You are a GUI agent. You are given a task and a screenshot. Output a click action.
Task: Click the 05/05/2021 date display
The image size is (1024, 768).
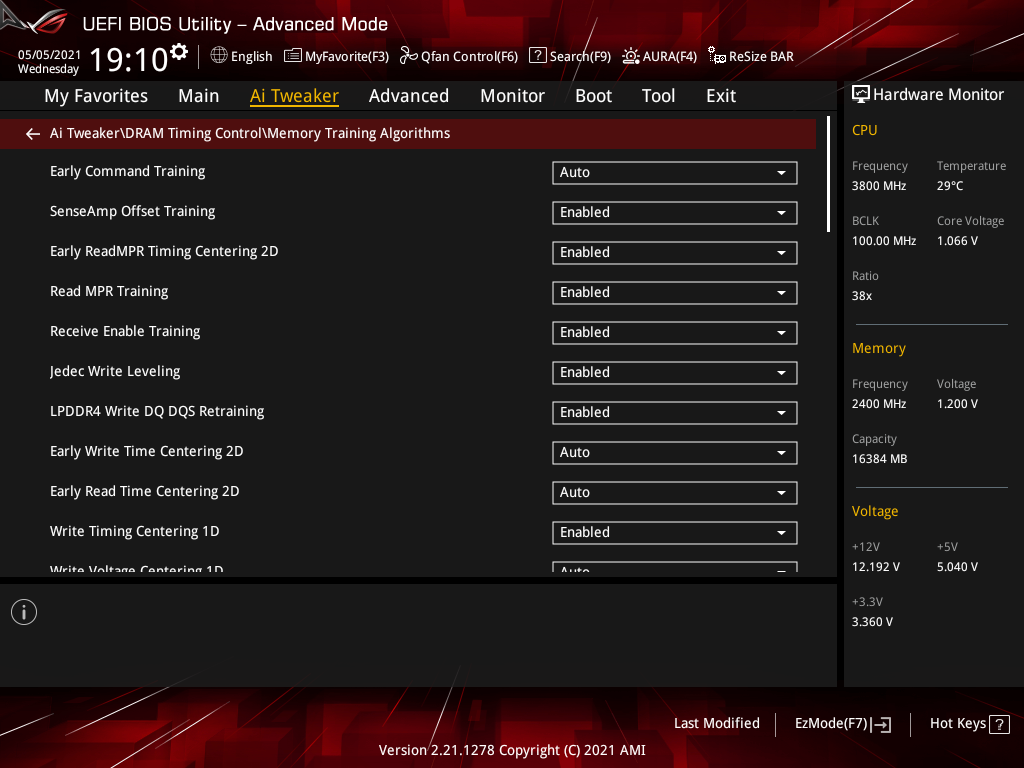point(49,55)
